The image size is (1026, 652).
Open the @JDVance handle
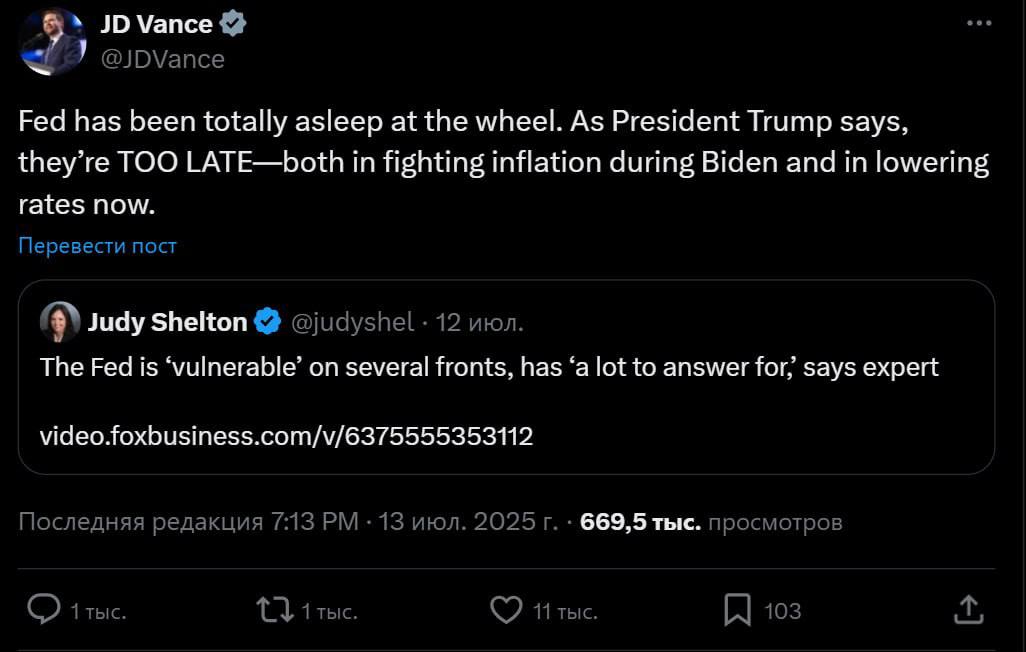point(162,59)
